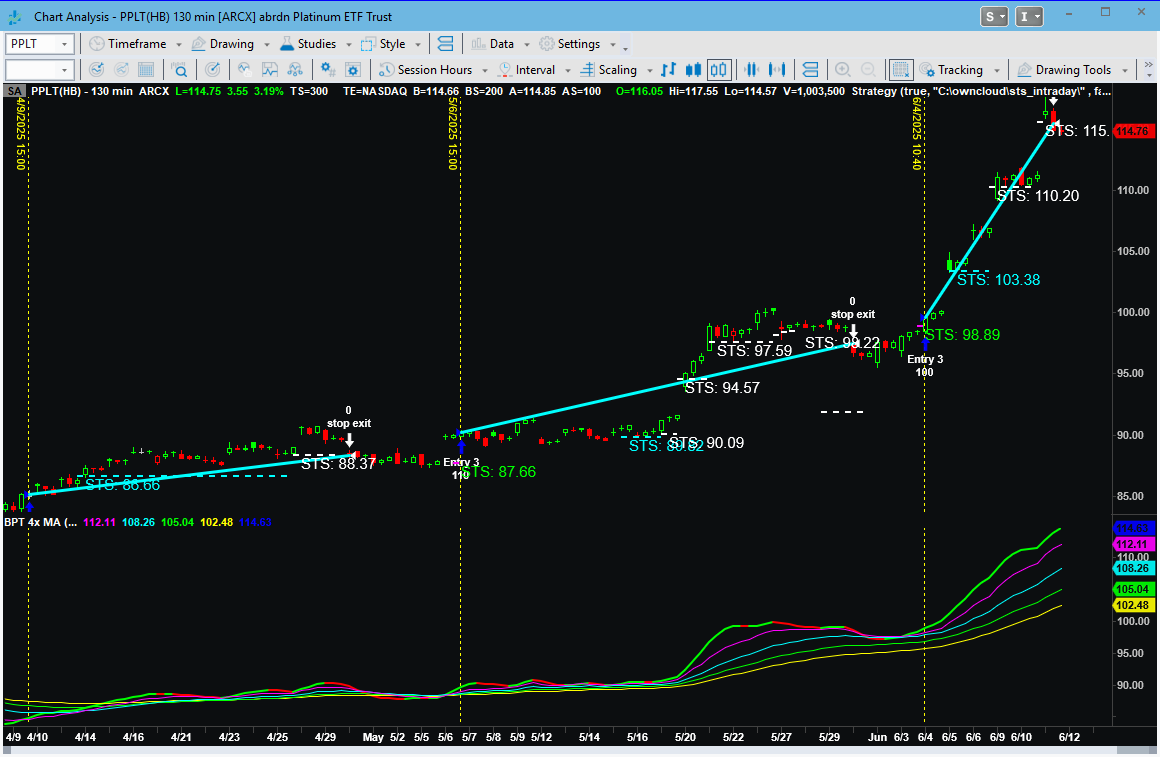Toggle the compress bar spacing button

point(752,70)
